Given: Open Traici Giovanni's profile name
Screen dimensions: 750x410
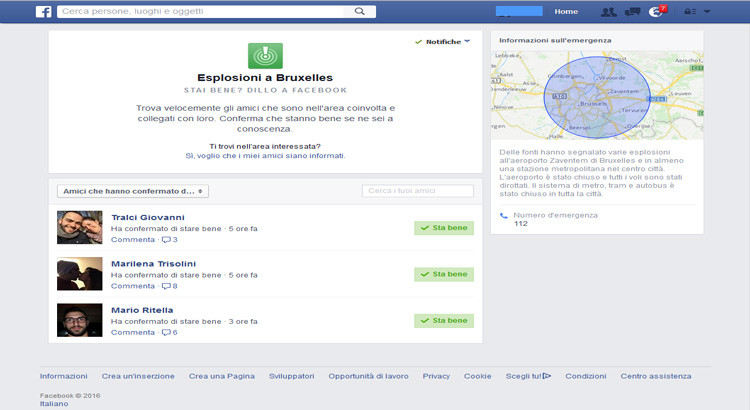Looking at the screenshot, I should [x=148, y=218].
